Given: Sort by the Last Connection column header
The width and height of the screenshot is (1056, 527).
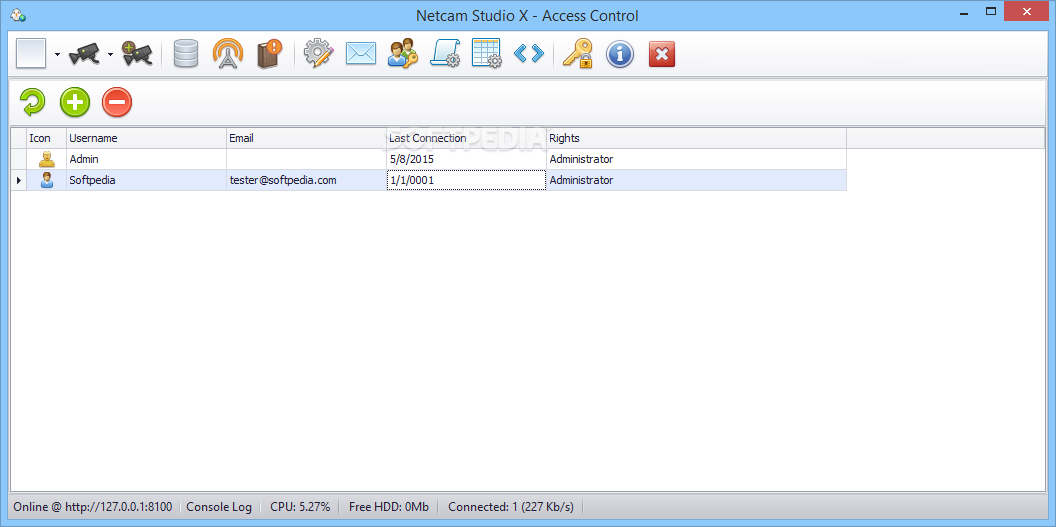Looking at the screenshot, I should (x=466, y=138).
